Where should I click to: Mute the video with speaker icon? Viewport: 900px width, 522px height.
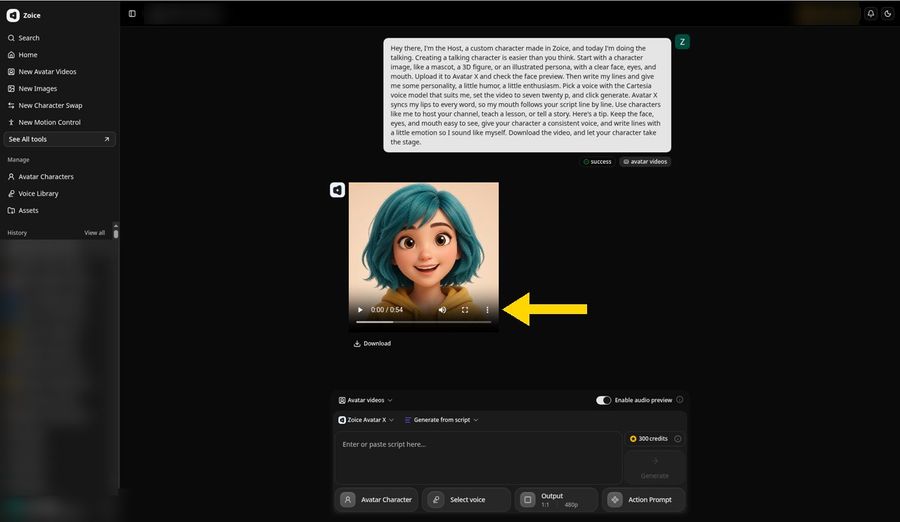tap(442, 310)
